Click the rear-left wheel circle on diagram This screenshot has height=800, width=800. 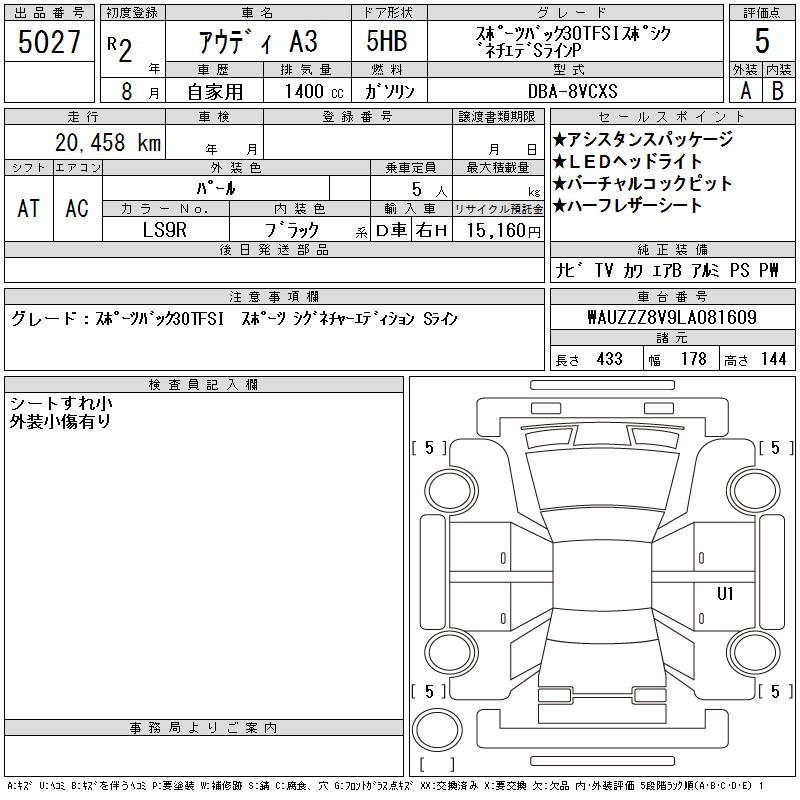[x=451, y=652]
